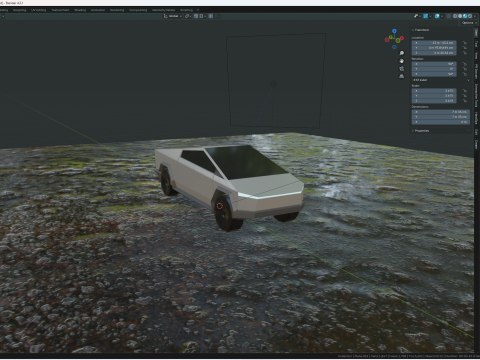Click the Location X field
The width and height of the screenshot is (480, 360).
click(434, 43)
